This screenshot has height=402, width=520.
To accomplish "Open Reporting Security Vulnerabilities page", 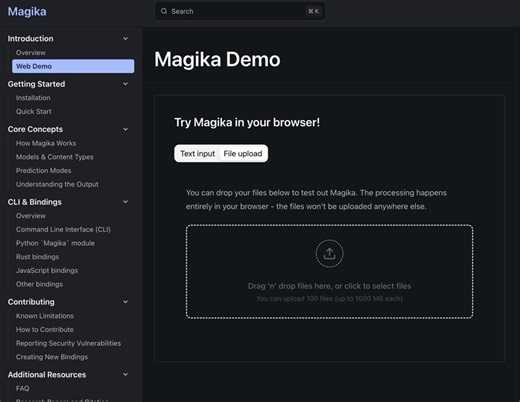I will tap(68, 343).
